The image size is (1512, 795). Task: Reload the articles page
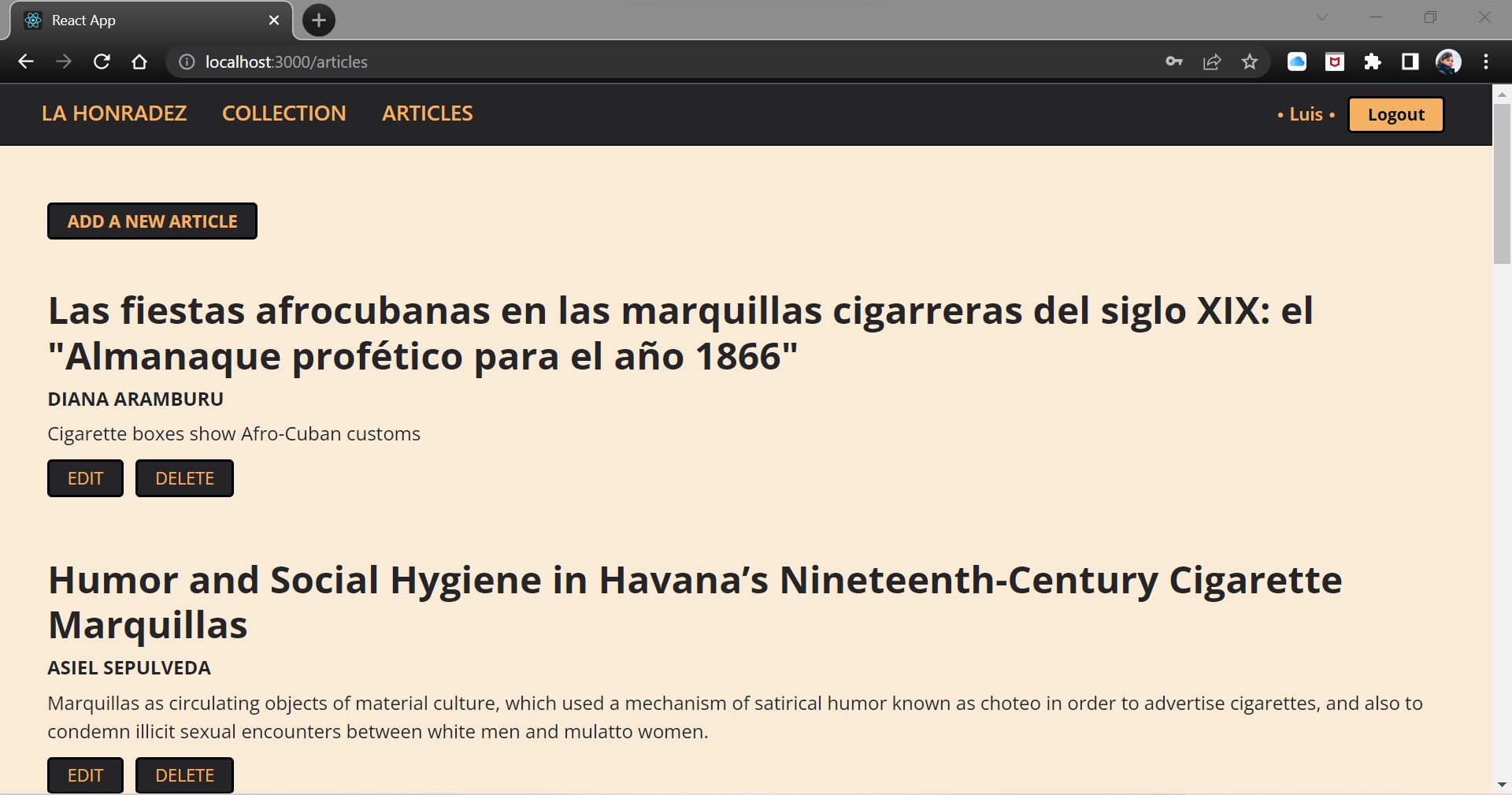pos(102,61)
